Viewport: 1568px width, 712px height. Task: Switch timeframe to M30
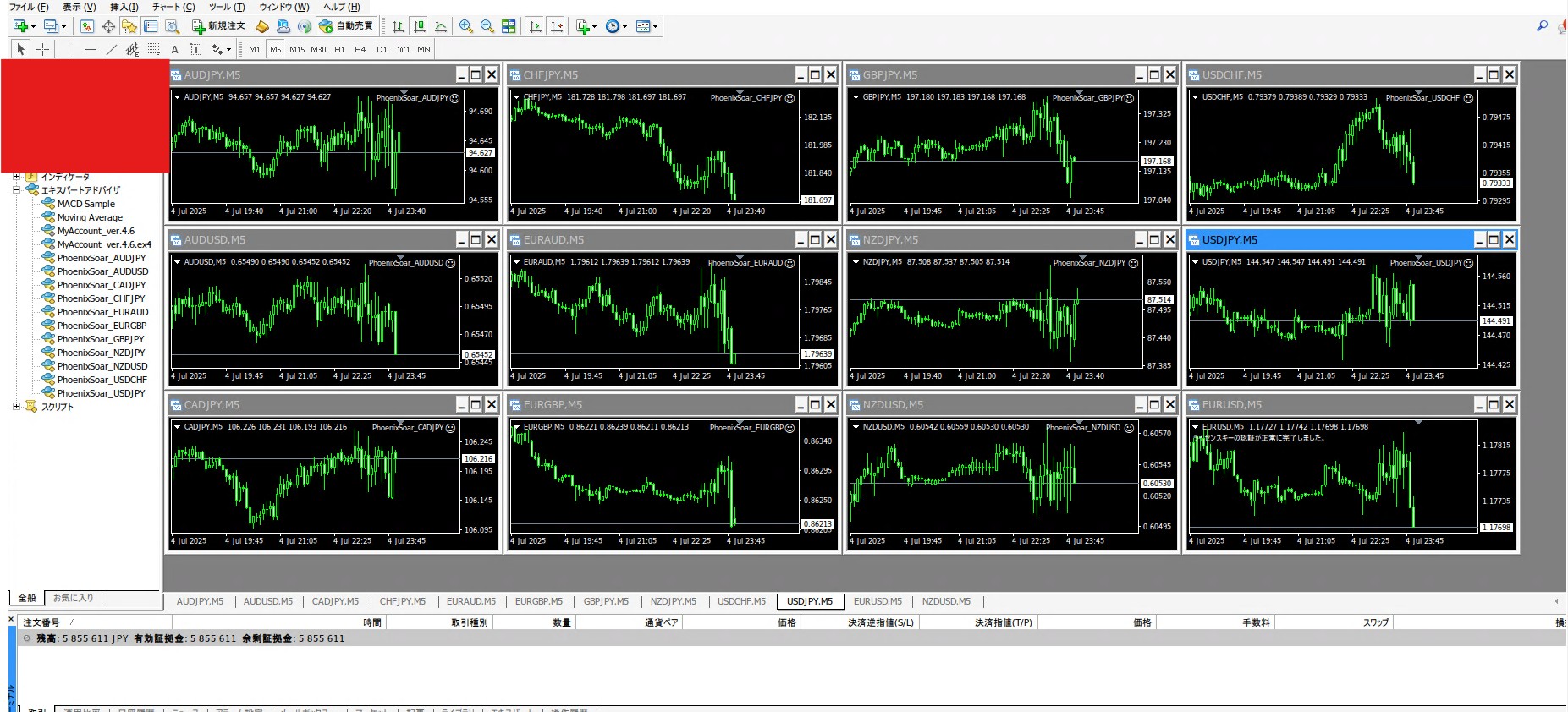tap(318, 49)
